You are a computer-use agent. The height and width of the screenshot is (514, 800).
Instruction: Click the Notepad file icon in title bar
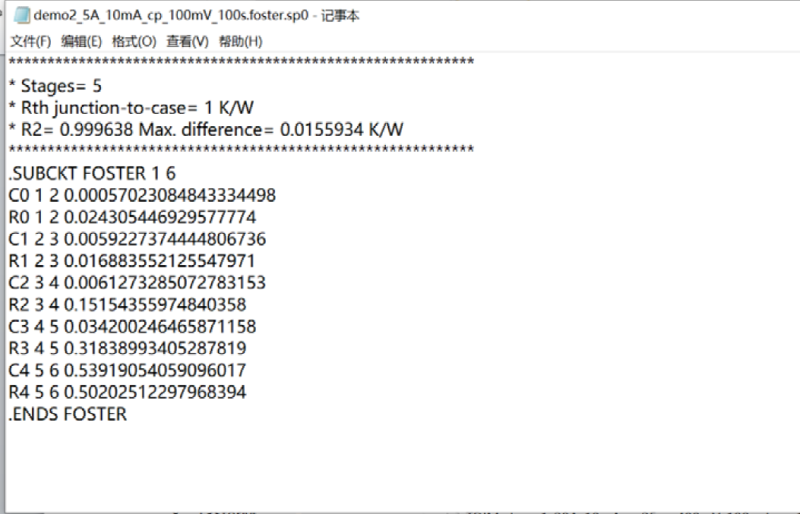tap(21, 15)
